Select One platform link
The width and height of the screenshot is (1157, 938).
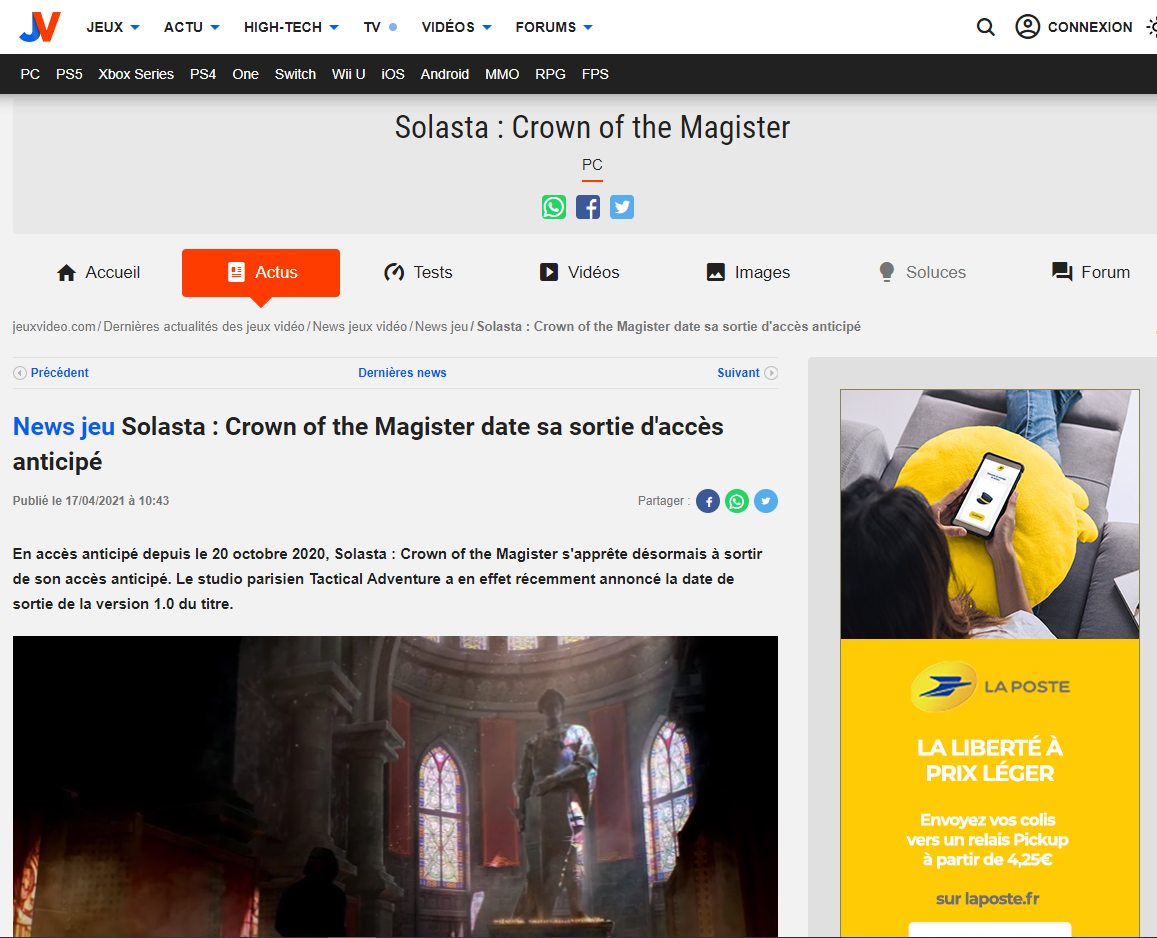[x=246, y=74]
